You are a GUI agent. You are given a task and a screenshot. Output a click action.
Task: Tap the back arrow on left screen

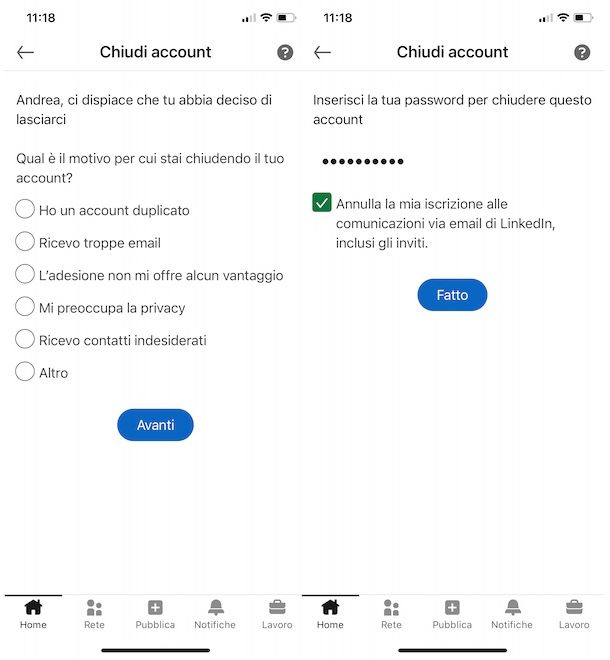pos(25,52)
